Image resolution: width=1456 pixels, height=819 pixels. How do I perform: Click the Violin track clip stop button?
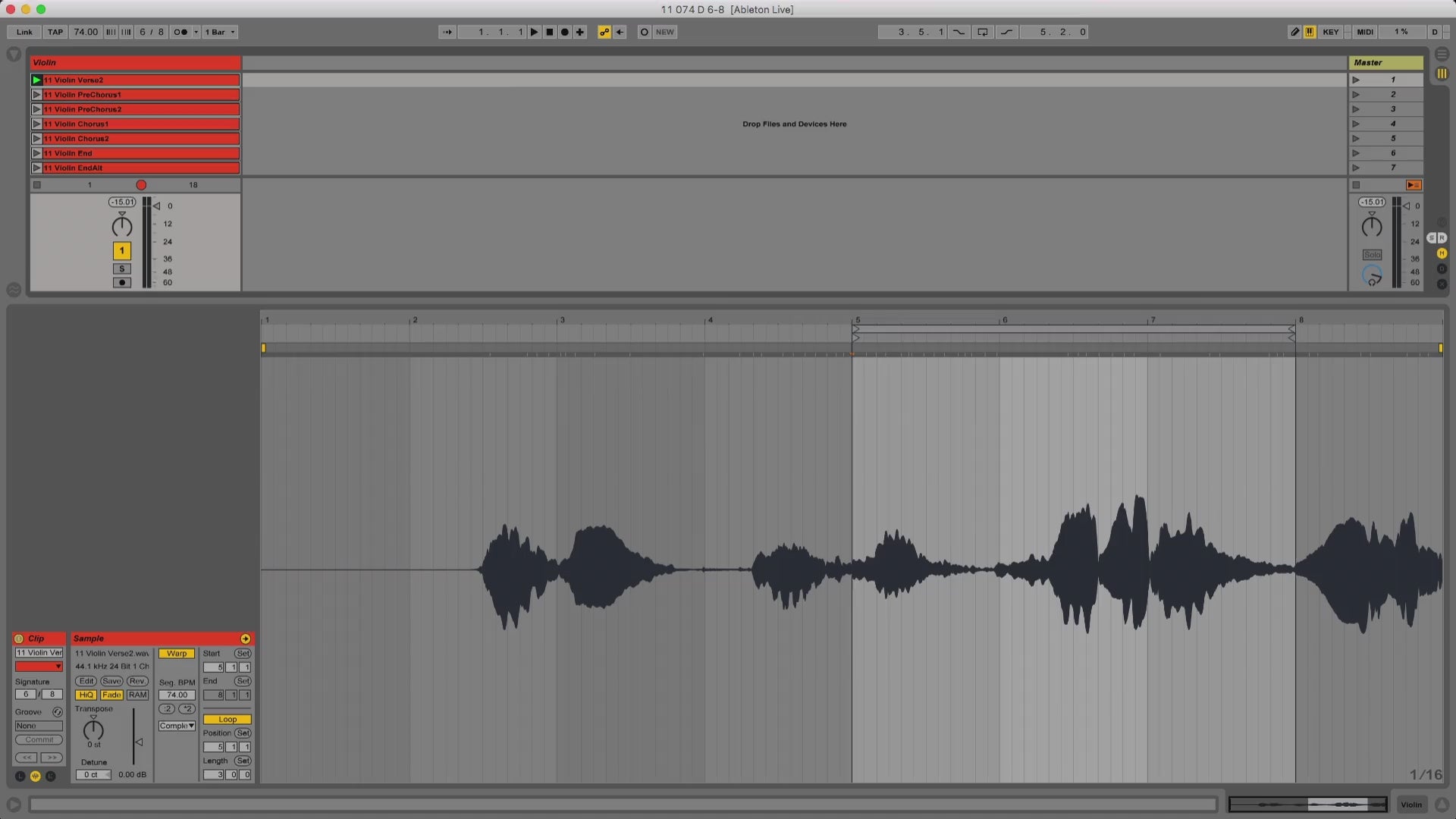(x=36, y=185)
